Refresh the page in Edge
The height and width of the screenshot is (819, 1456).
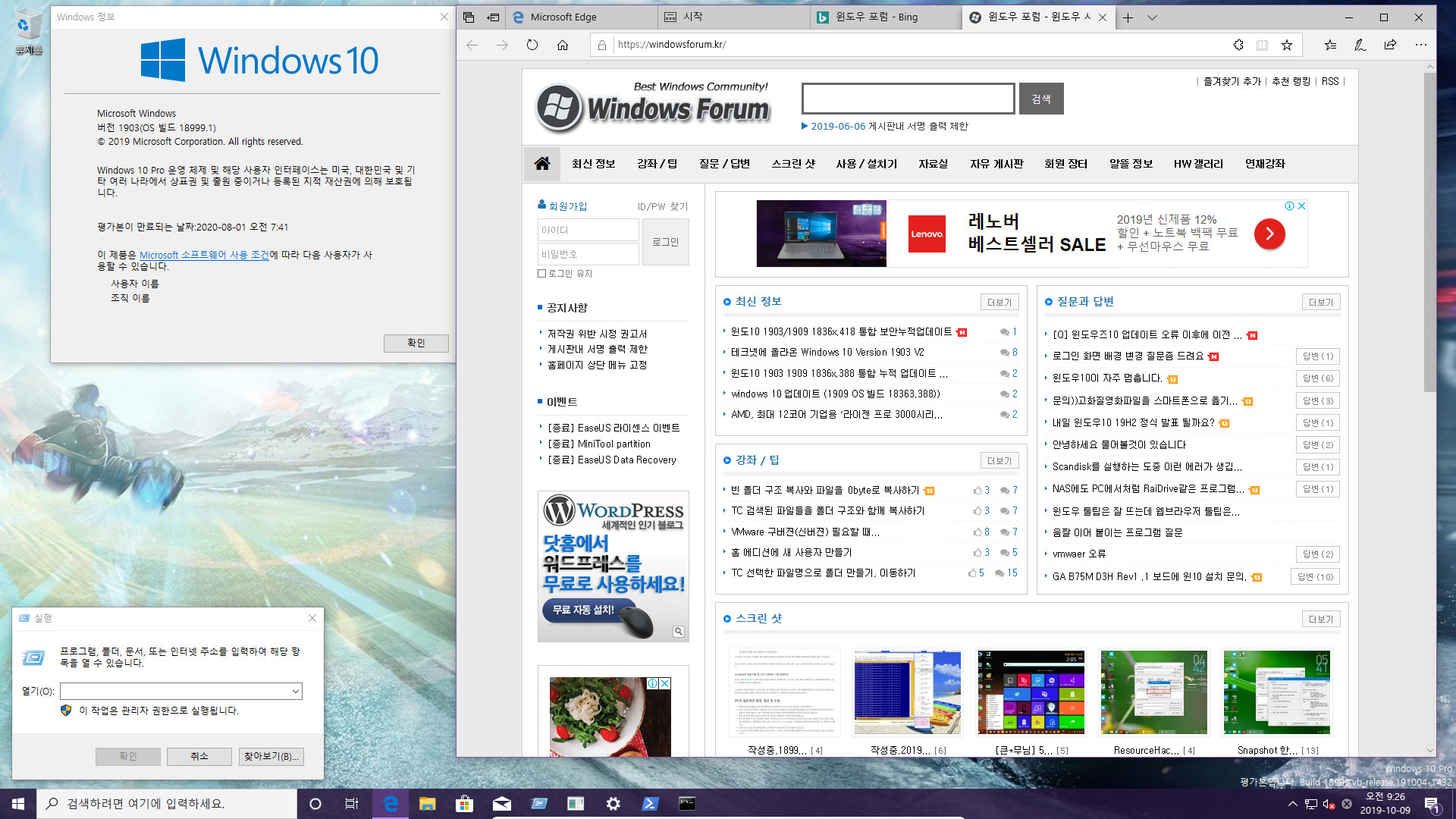[x=532, y=45]
